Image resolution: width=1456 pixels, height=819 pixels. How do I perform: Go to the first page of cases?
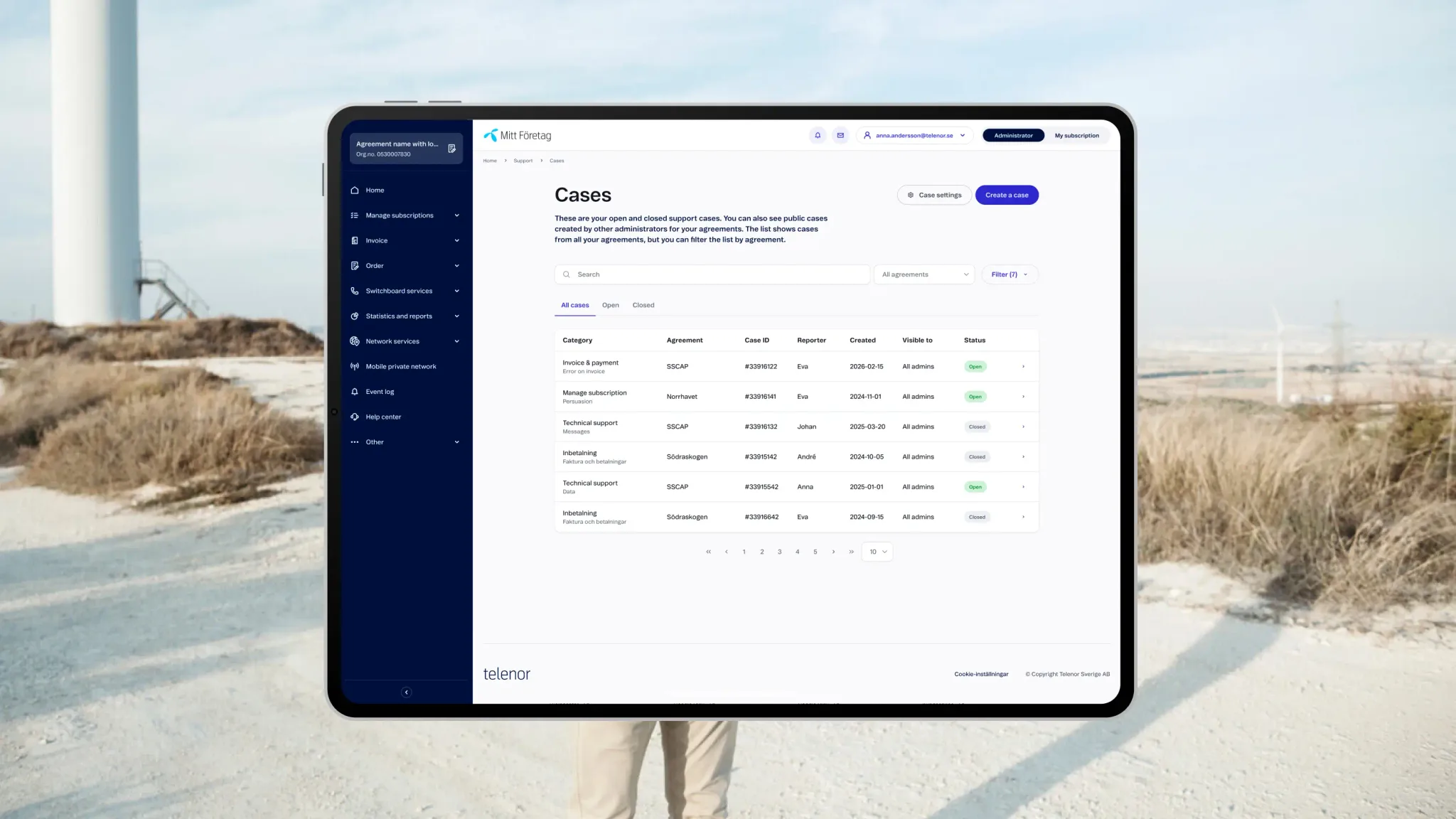coord(708,552)
